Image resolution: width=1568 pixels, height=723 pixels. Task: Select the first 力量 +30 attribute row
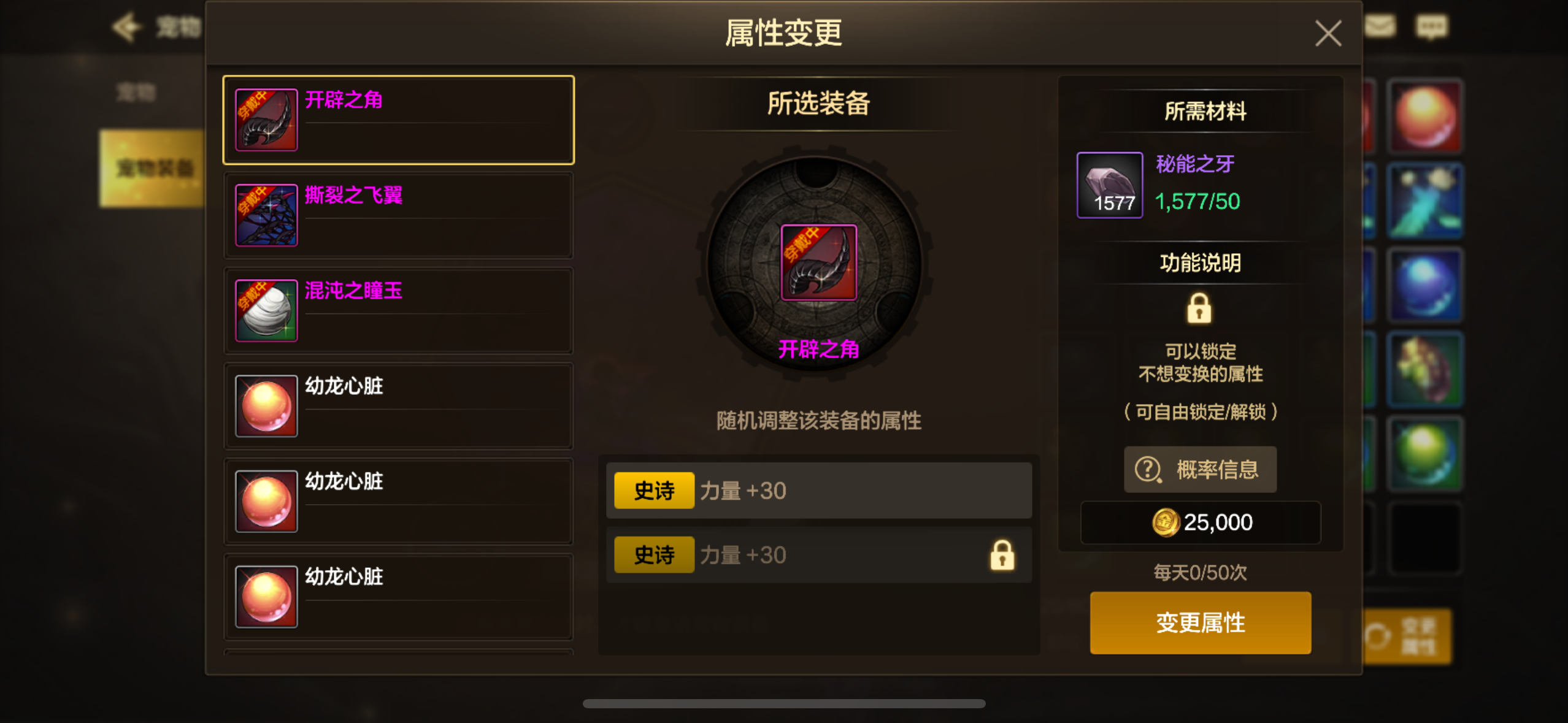coord(818,491)
